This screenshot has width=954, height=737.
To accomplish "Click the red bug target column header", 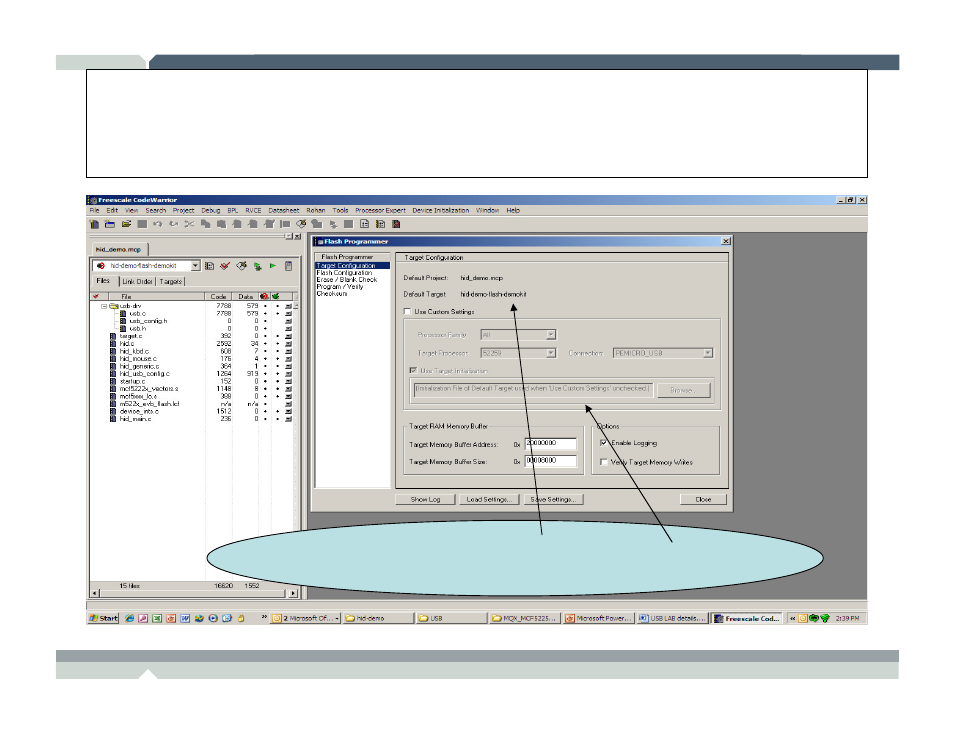I will click(x=263, y=296).
